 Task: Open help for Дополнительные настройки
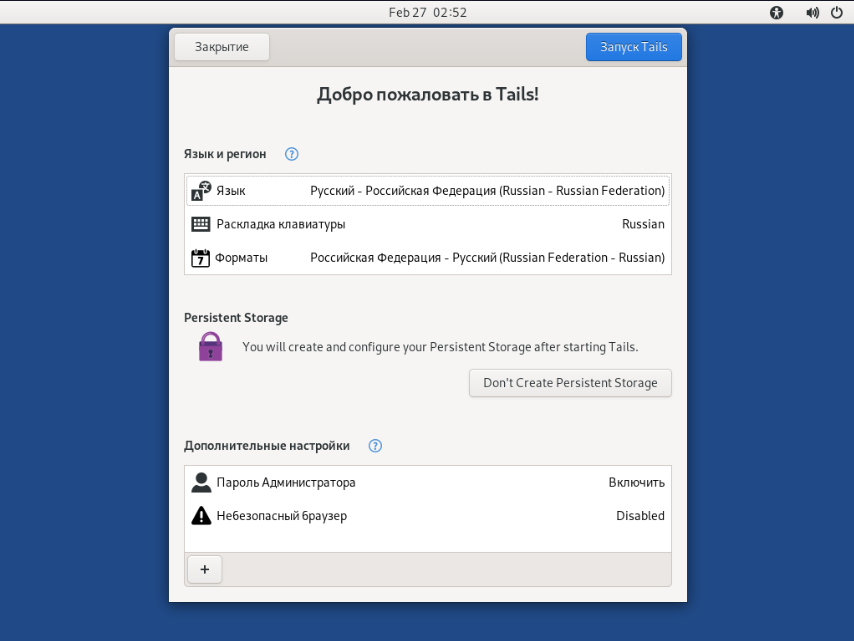[375, 446]
